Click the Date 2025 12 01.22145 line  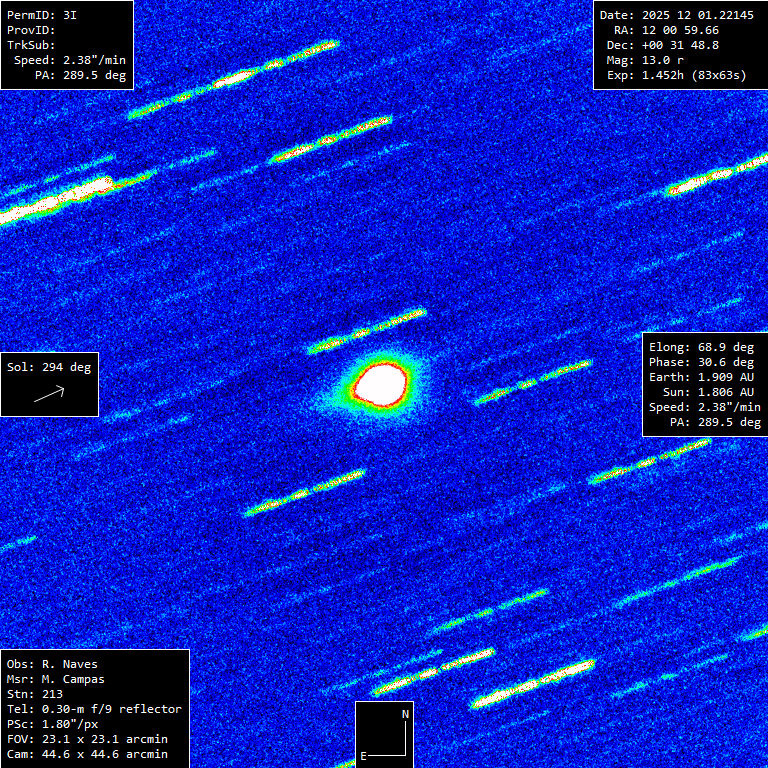click(676, 15)
